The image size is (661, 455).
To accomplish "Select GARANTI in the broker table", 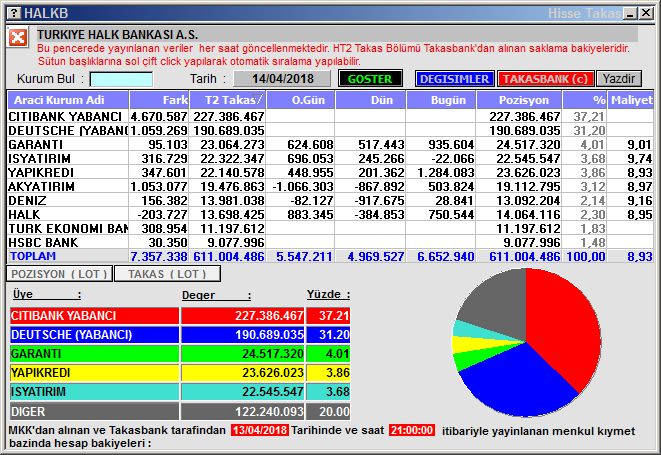I will pyautogui.click(x=35, y=145).
